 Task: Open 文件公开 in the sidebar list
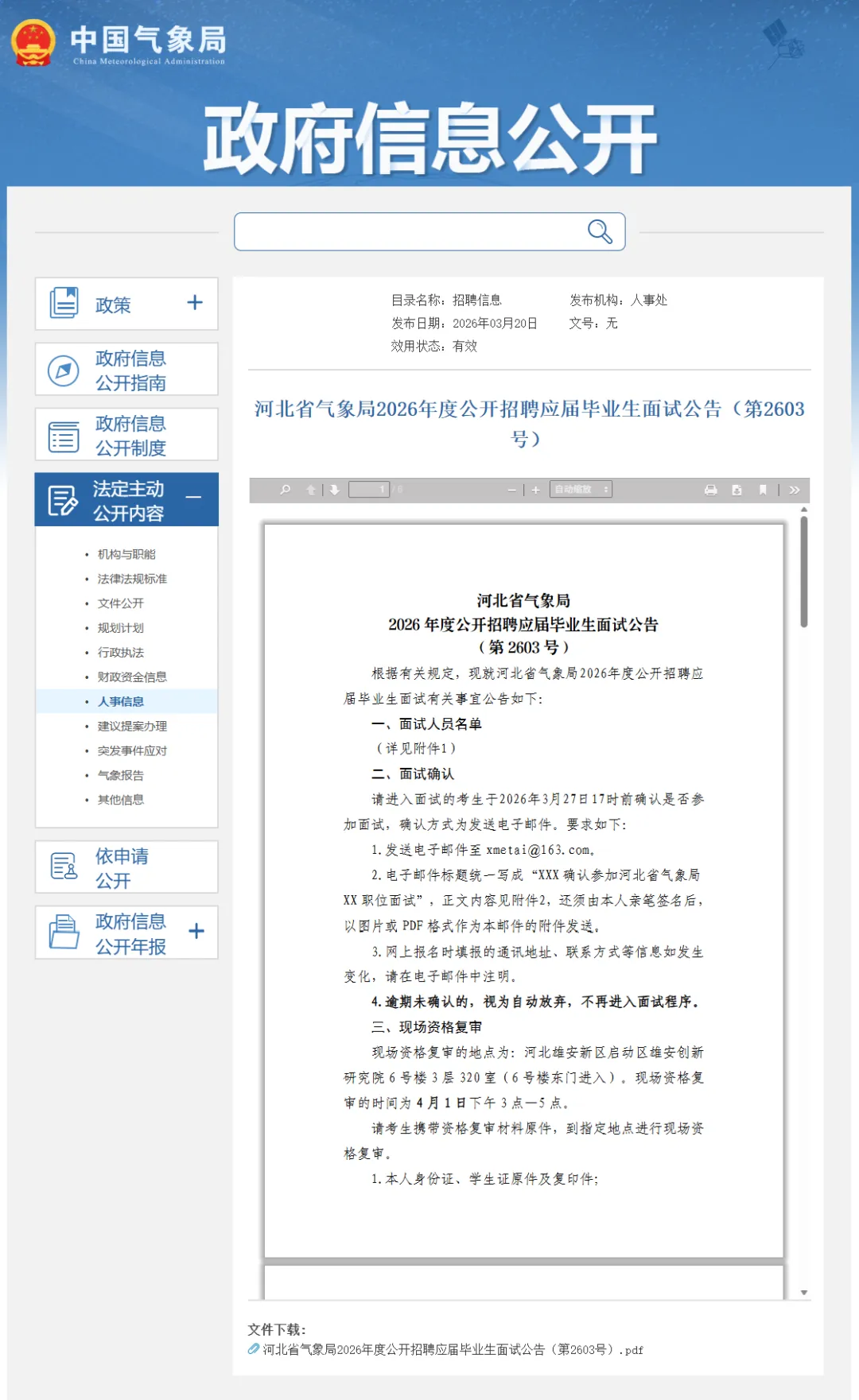click(x=120, y=603)
